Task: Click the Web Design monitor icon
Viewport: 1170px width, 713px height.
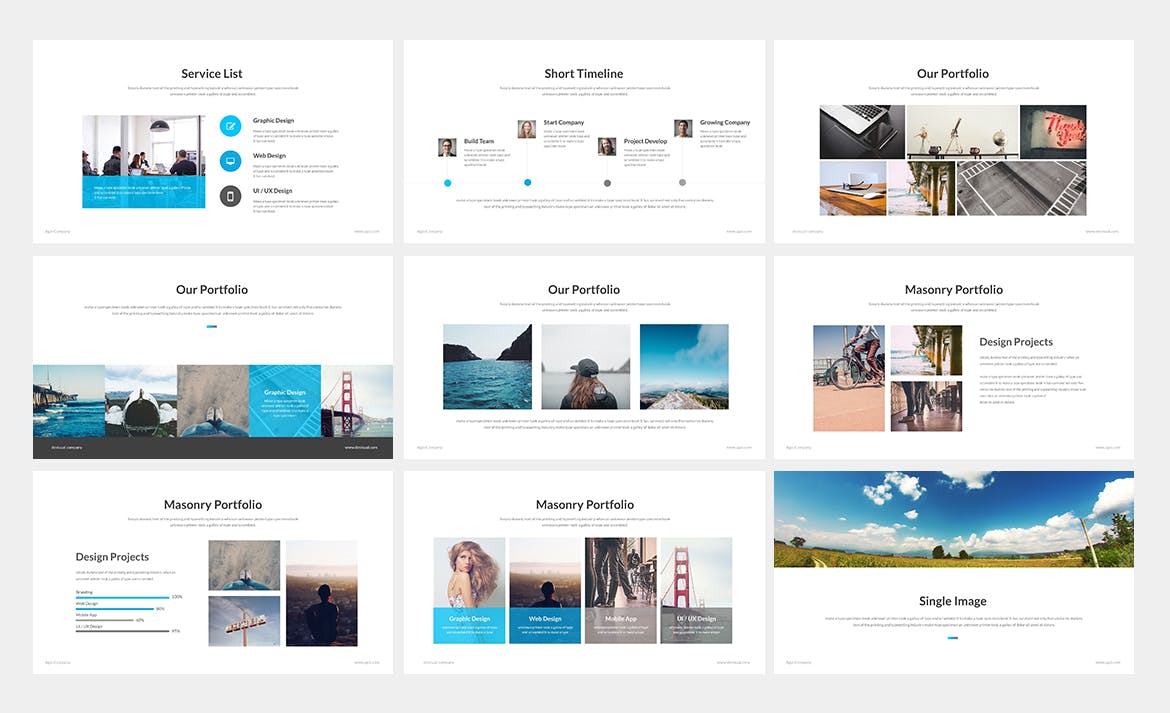Action: (x=231, y=161)
